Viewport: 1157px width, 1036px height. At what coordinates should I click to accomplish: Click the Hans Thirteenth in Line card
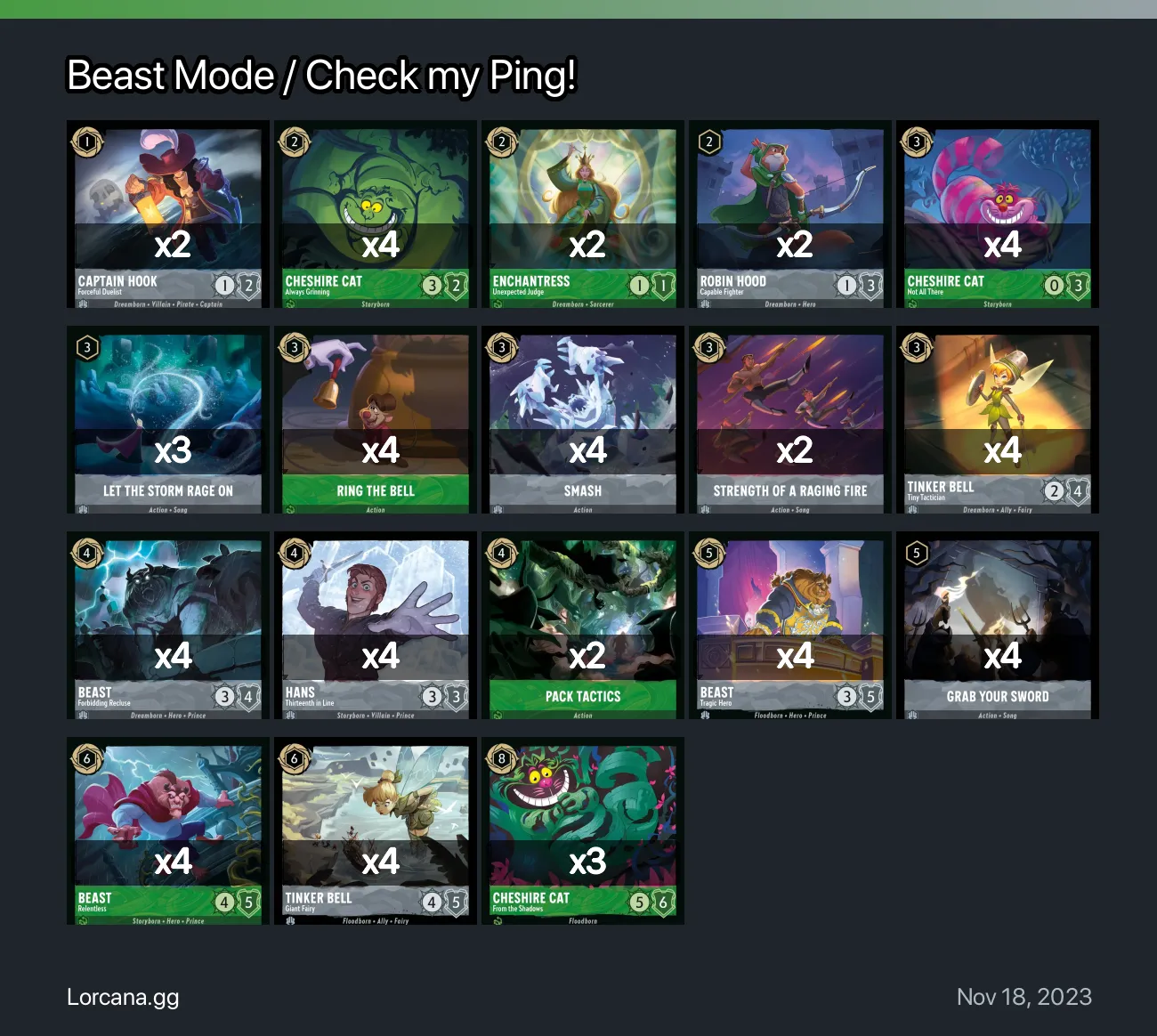click(376, 626)
